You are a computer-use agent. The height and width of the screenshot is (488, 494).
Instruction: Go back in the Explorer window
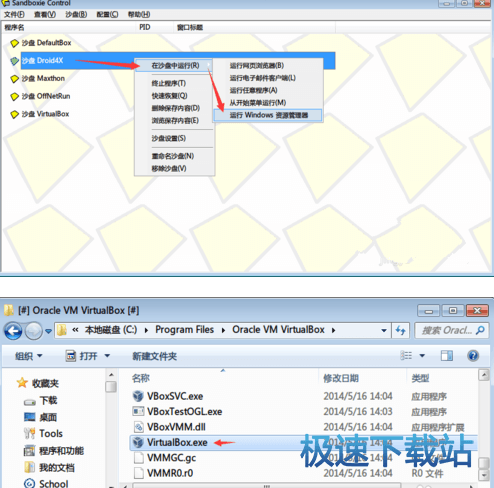pos(13,331)
